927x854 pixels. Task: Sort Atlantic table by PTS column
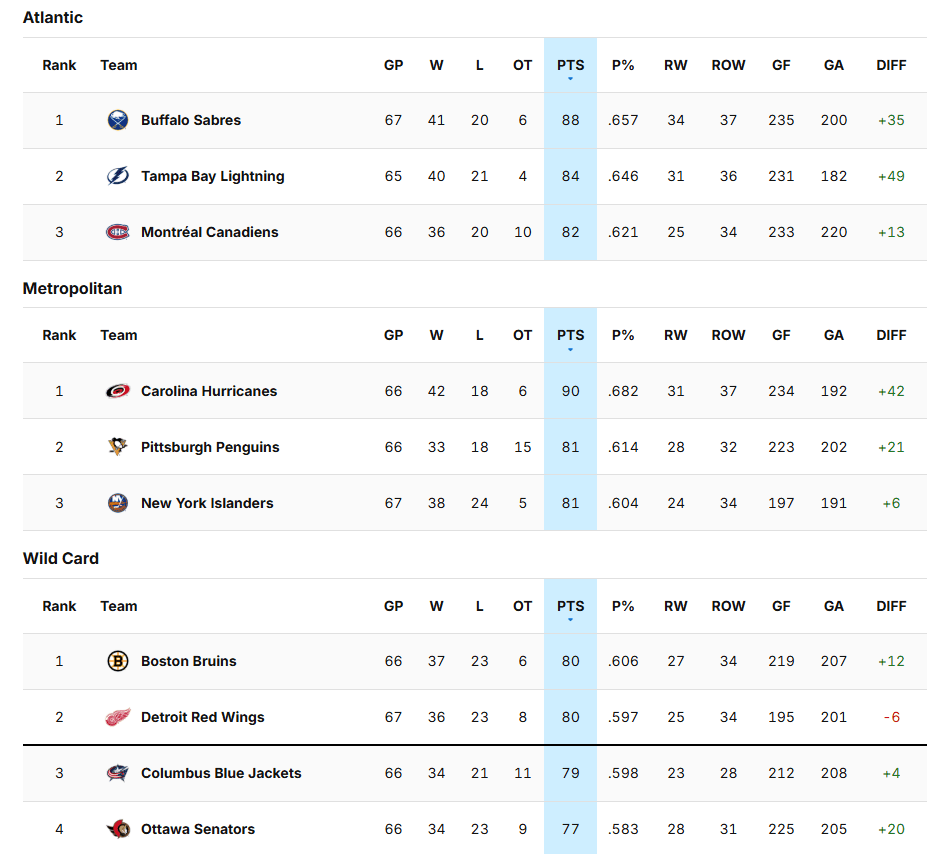[570, 65]
